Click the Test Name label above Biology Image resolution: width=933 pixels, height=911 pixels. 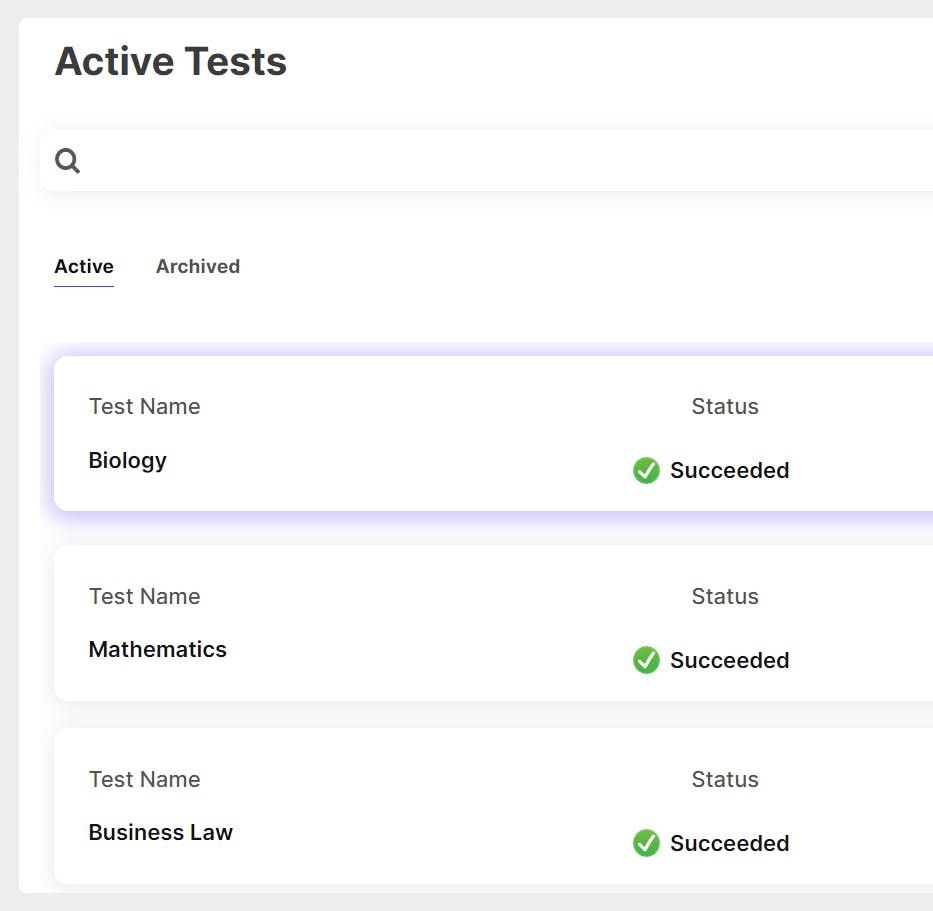pos(145,406)
